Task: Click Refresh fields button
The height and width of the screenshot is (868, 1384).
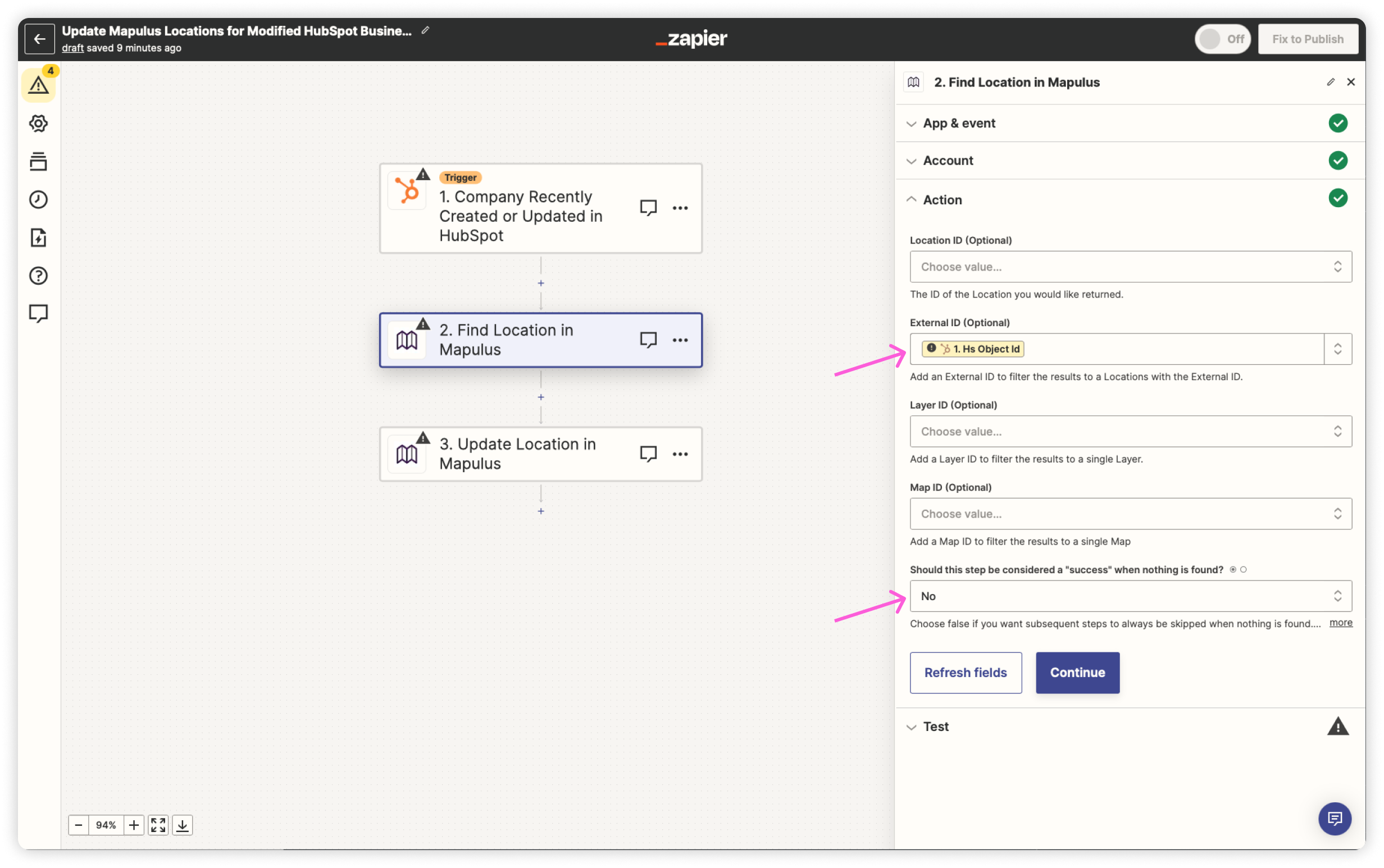Action: coord(966,672)
